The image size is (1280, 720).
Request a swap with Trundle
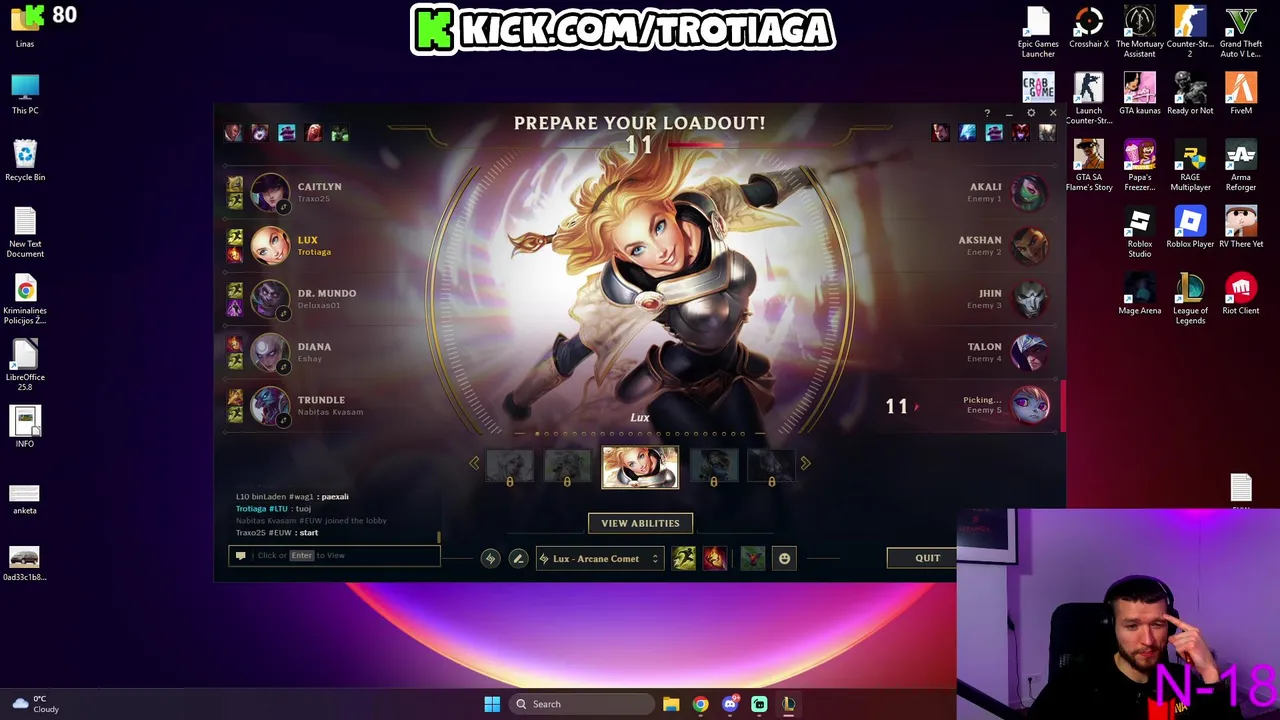pos(284,420)
